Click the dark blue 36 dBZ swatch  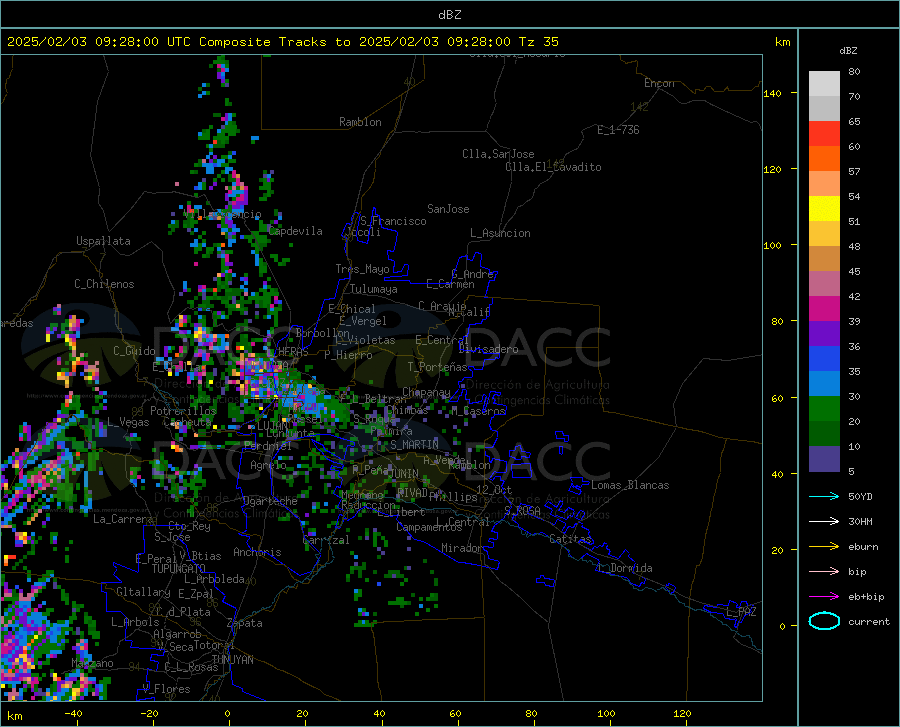click(x=824, y=359)
